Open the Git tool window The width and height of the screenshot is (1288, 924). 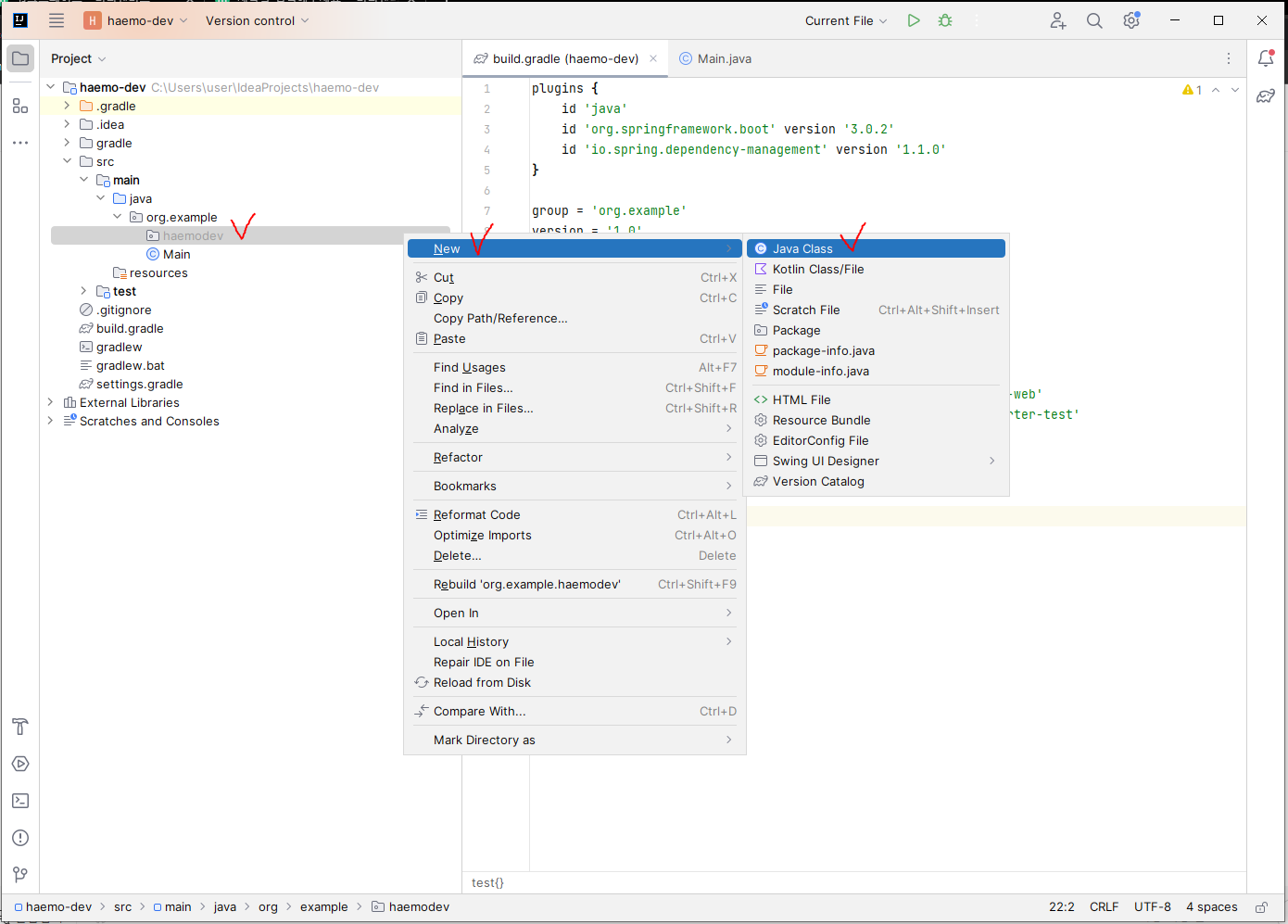pyautogui.click(x=20, y=875)
